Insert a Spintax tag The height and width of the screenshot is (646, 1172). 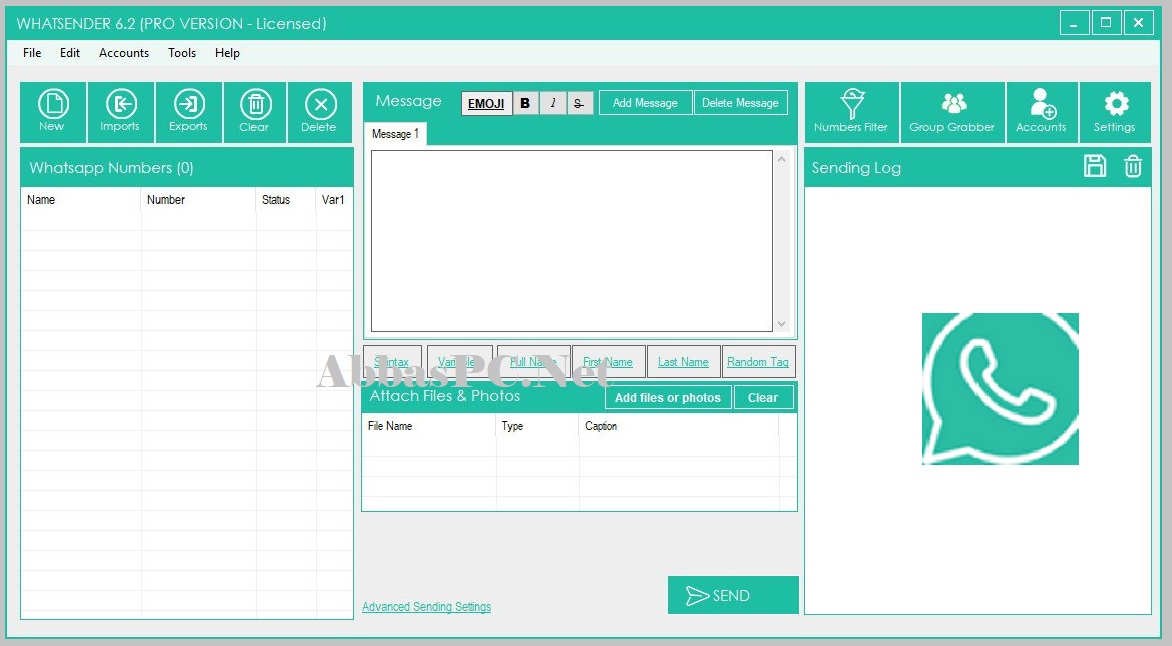(392, 362)
